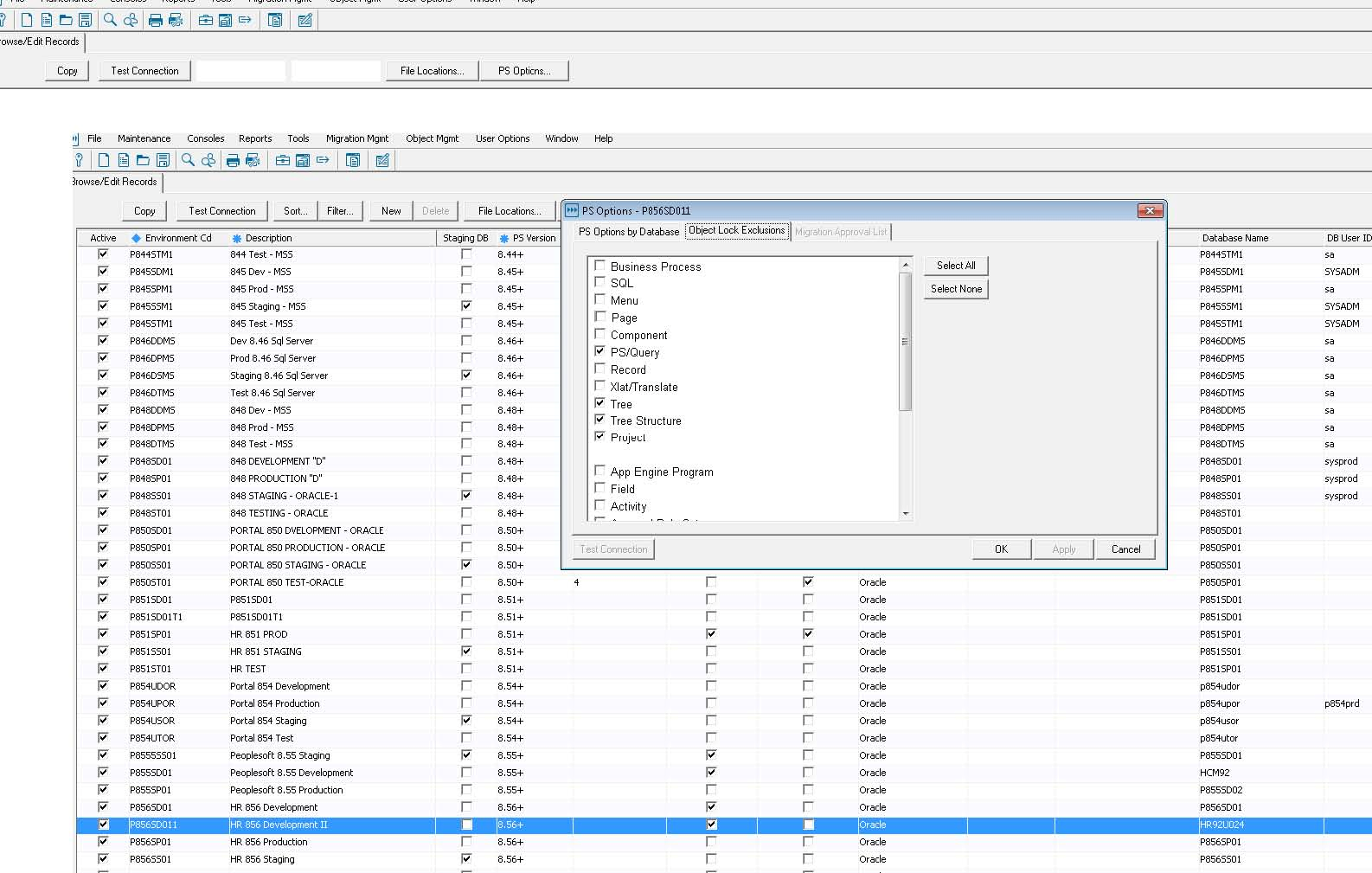Click the open folder icon below the Maintenance menu
The image size is (1372, 873).
point(143,160)
